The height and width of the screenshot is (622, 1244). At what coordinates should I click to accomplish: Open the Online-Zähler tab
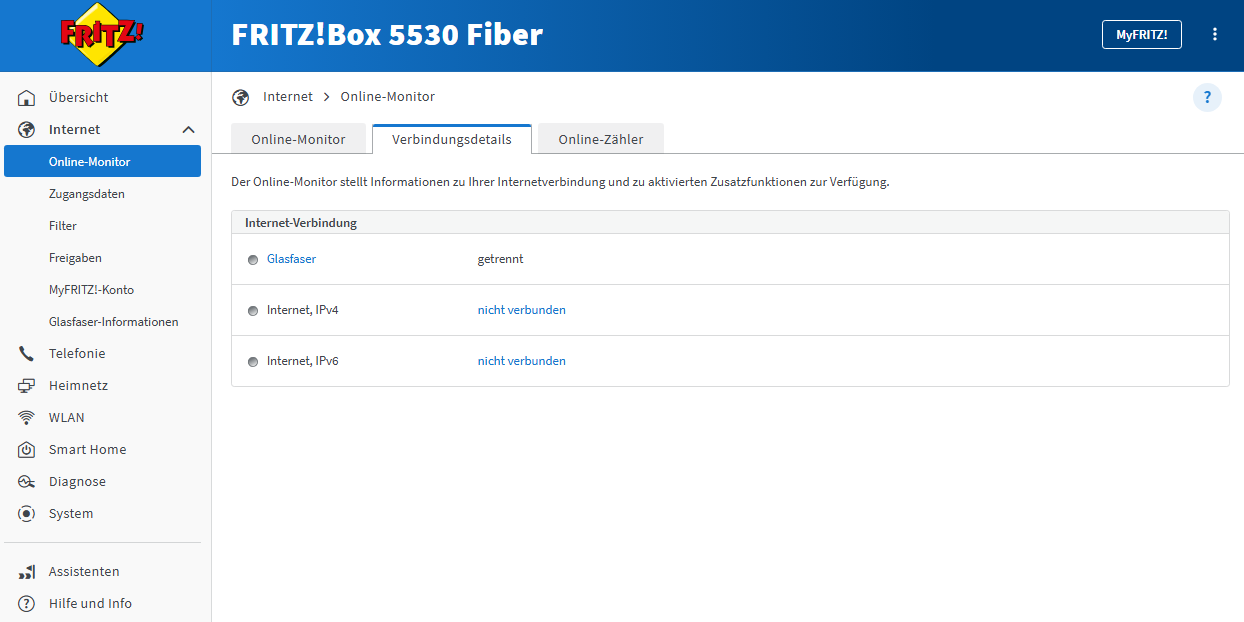click(601, 139)
